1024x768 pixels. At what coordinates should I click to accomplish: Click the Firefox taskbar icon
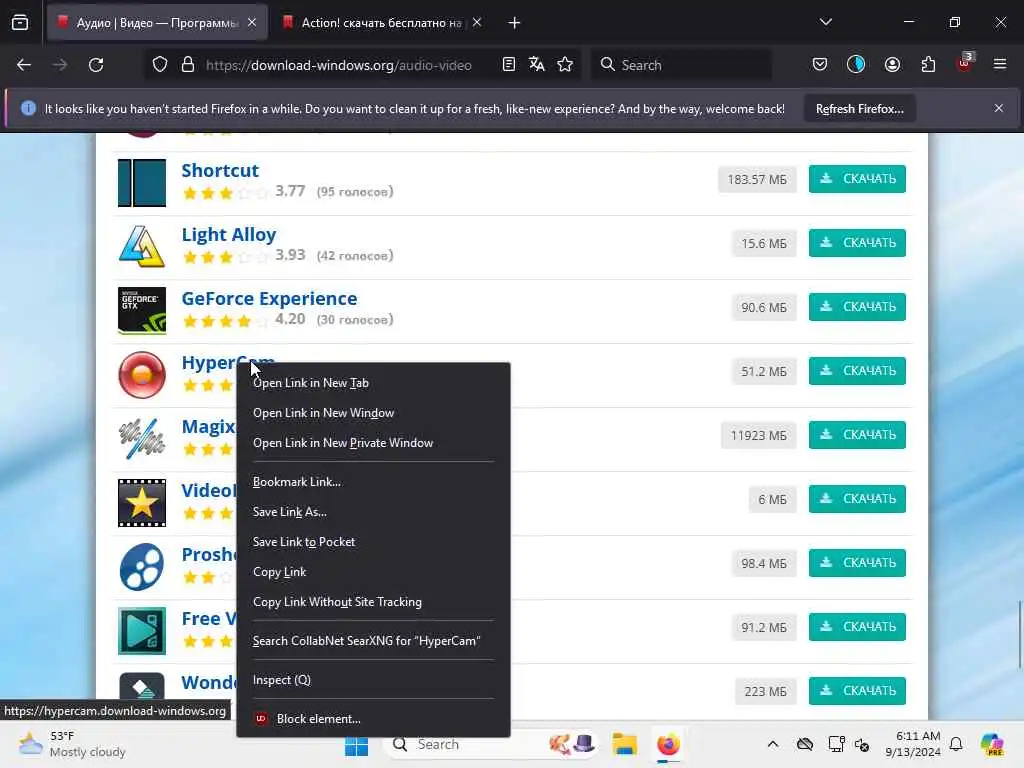[x=668, y=744]
